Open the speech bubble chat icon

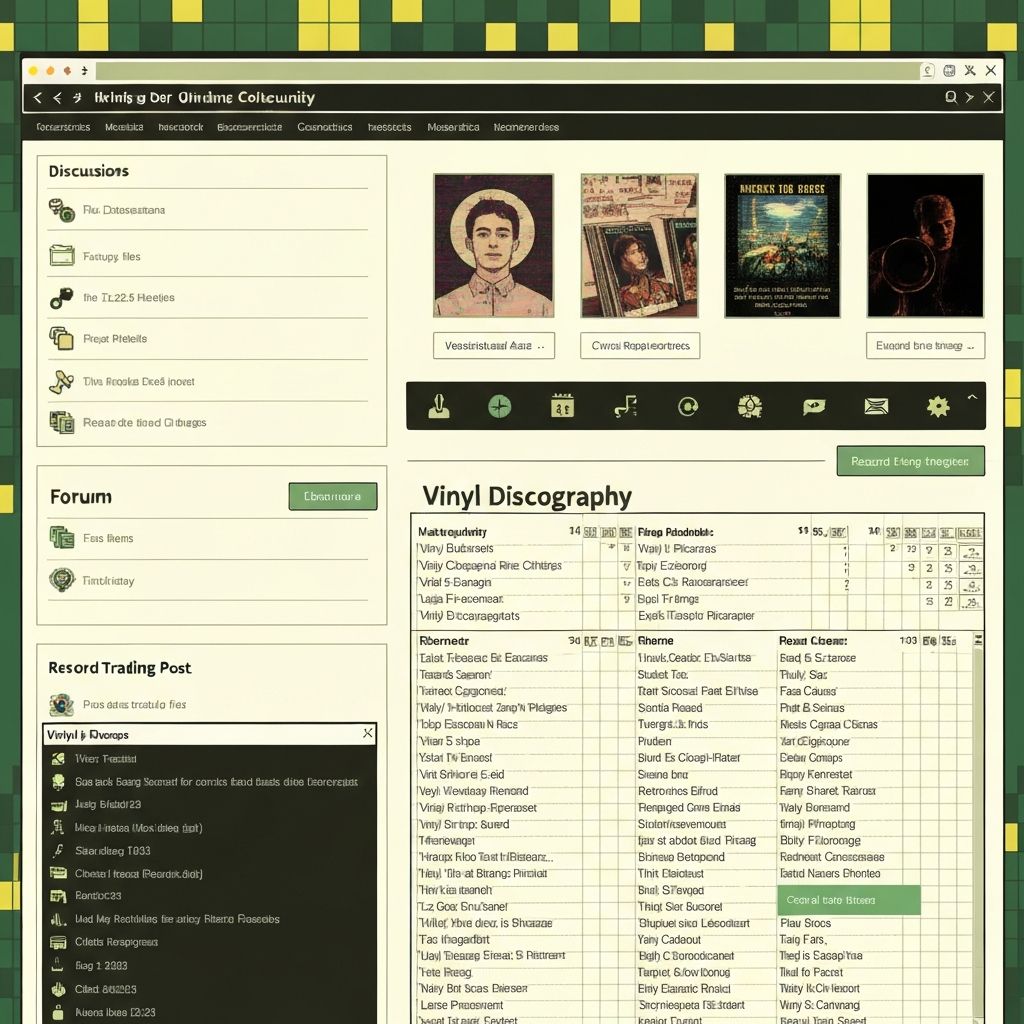(x=813, y=406)
